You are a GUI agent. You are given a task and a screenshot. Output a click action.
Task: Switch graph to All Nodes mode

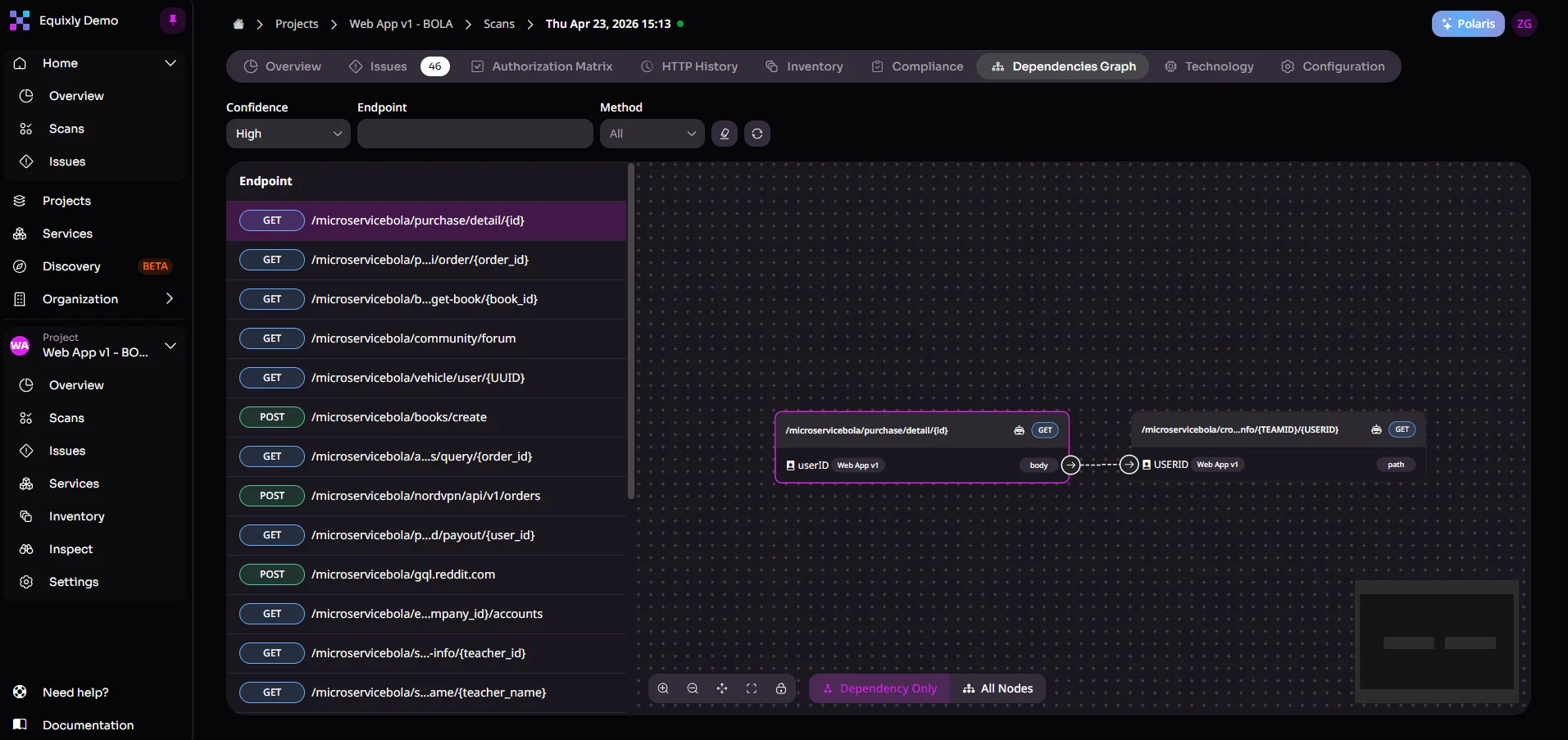pyautogui.click(x=998, y=688)
